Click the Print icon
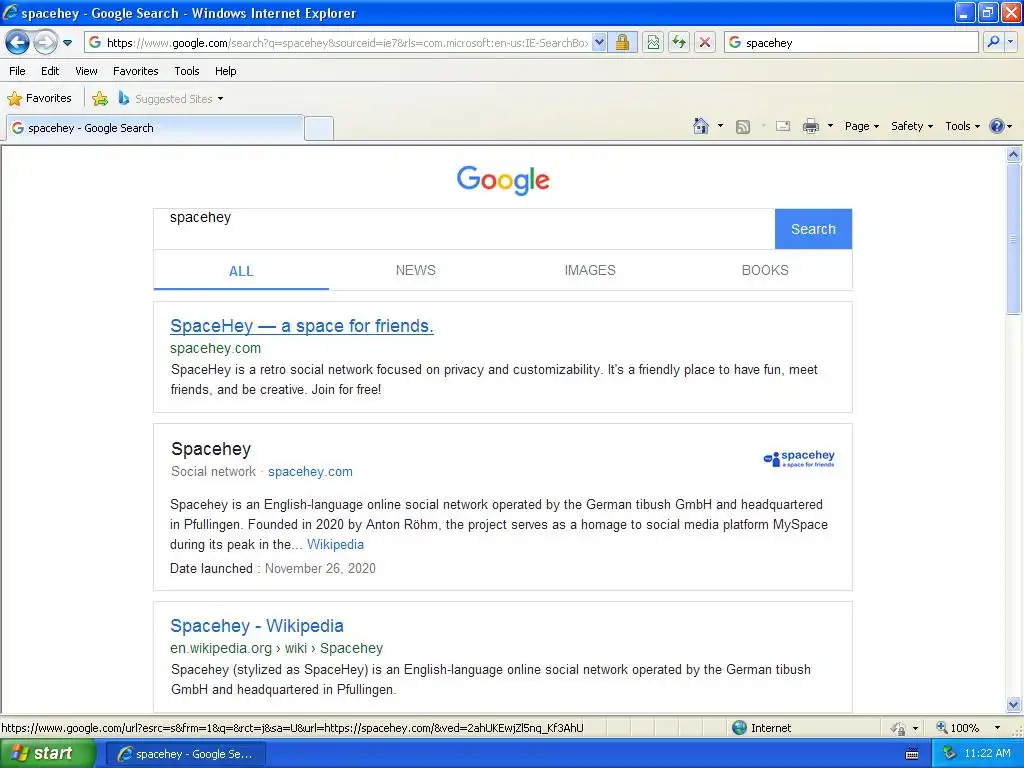 [810, 126]
